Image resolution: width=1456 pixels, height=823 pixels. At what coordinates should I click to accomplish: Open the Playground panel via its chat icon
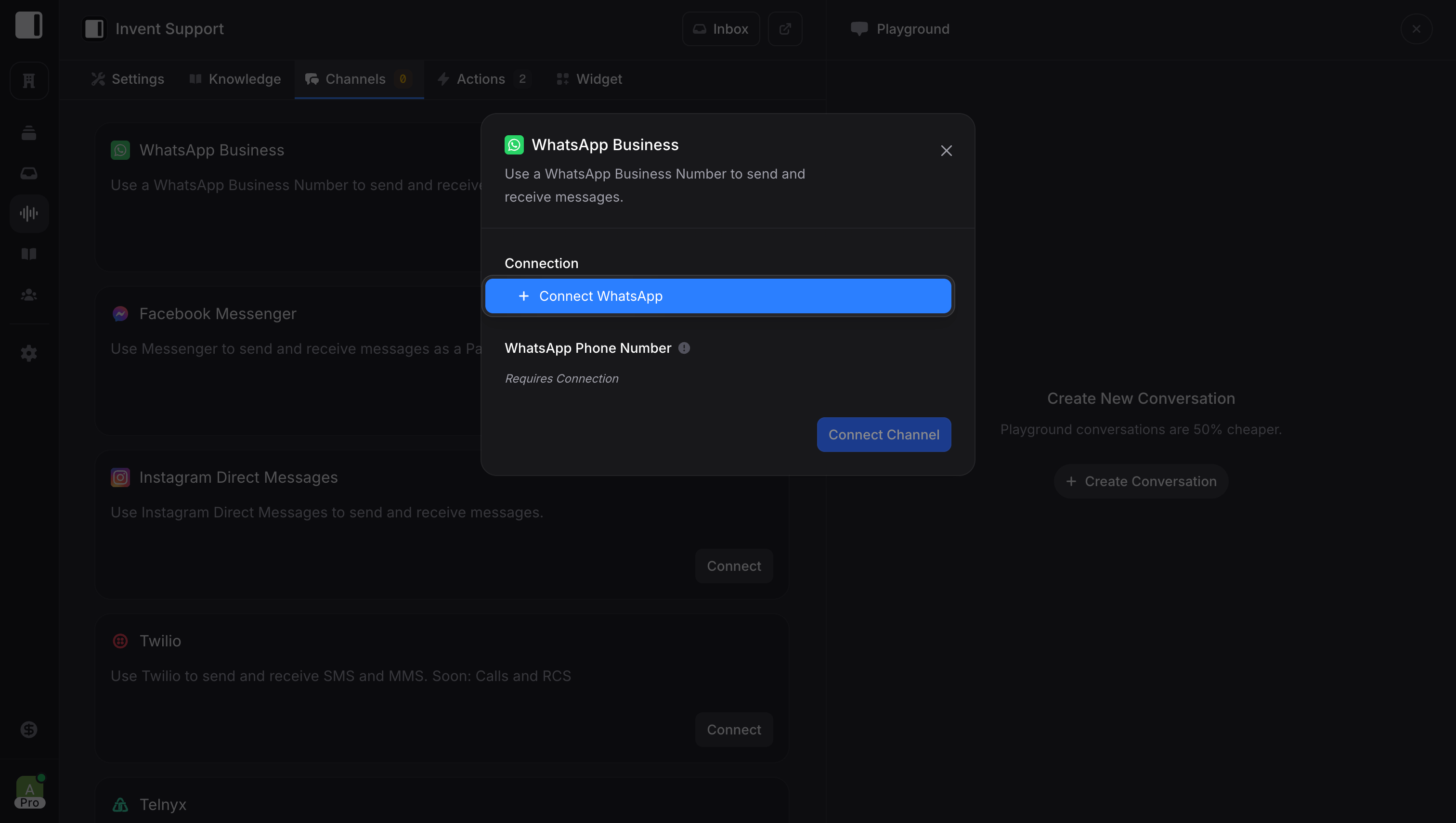point(858,29)
